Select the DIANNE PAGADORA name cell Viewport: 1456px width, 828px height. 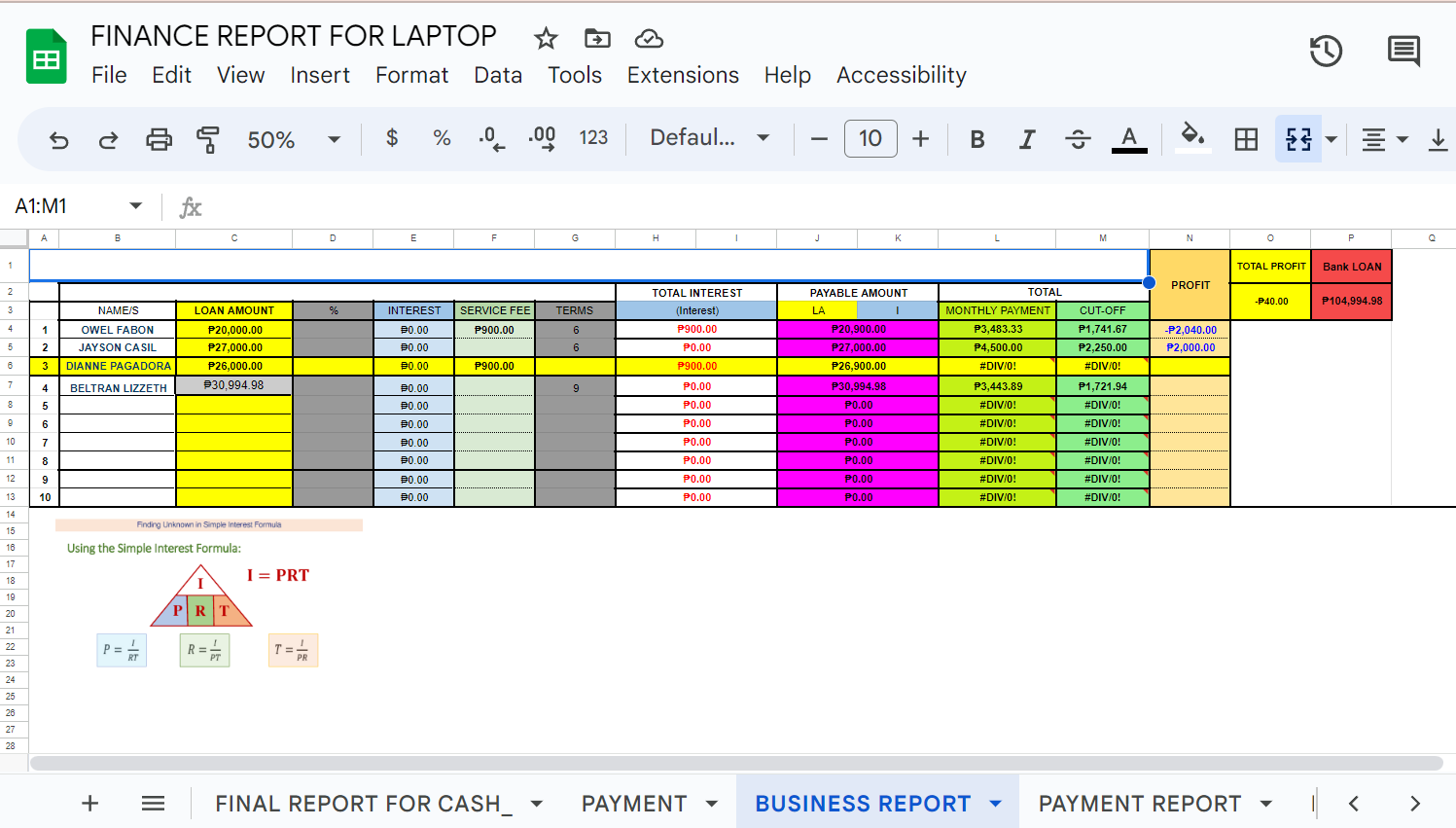click(x=118, y=366)
